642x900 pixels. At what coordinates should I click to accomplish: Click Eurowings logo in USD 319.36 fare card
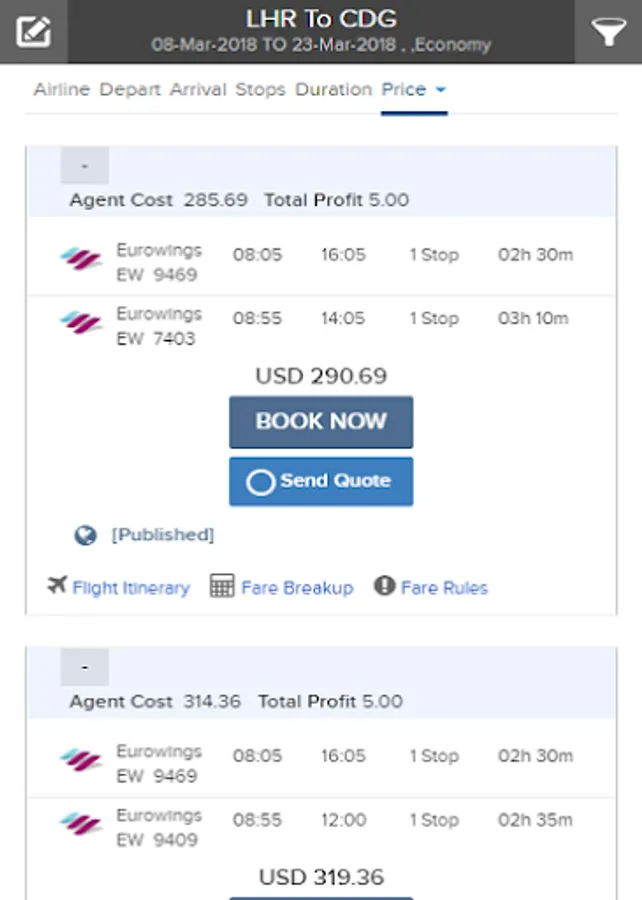pyautogui.click(x=81, y=762)
